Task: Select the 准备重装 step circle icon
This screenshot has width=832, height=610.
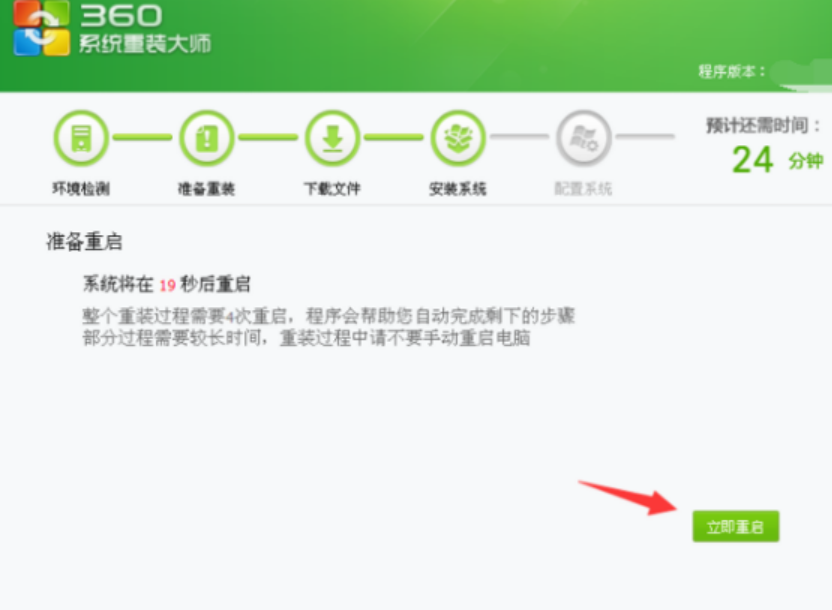Action: (207, 138)
